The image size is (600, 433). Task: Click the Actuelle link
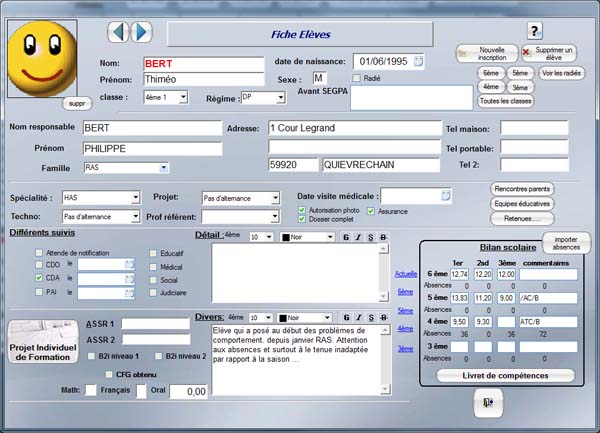click(x=405, y=273)
